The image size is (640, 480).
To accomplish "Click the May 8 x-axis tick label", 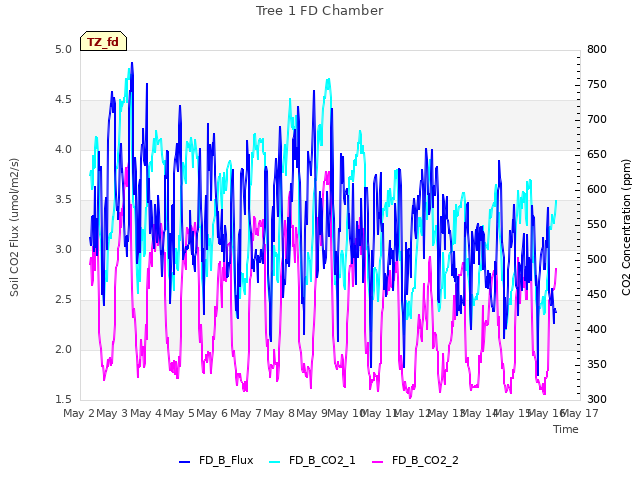I will [x=279, y=413].
